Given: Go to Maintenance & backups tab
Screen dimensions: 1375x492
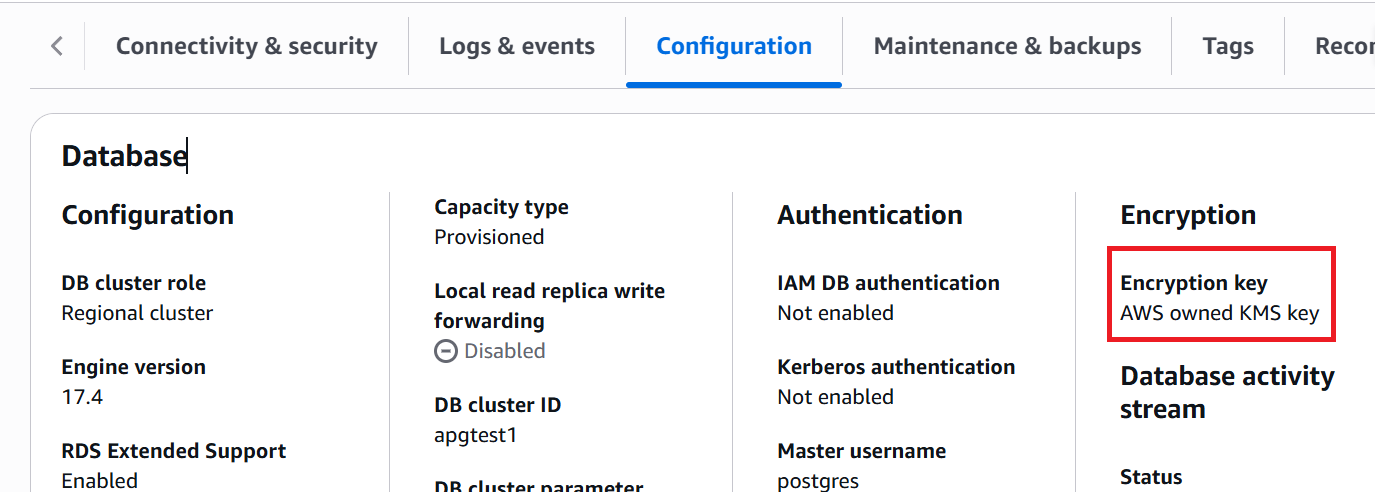Looking at the screenshot, I should pyautogui.click(x=1006, y=46).
